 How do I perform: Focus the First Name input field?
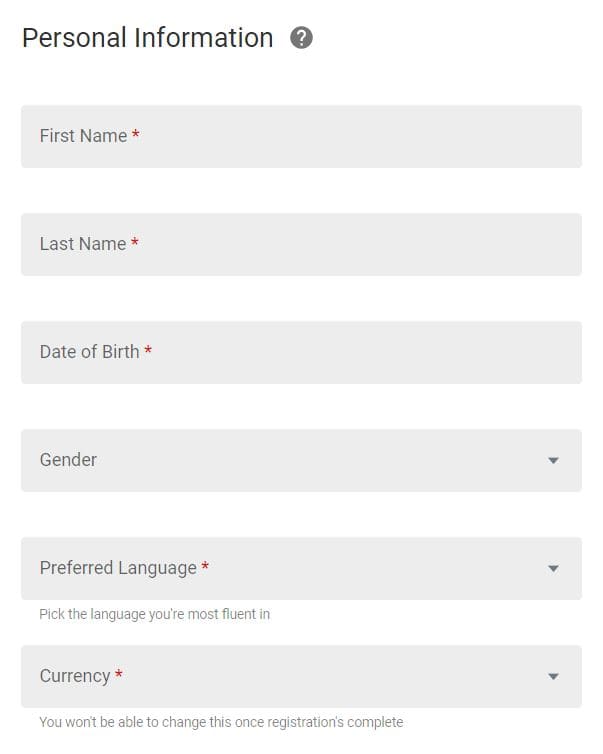click(302, 137)
